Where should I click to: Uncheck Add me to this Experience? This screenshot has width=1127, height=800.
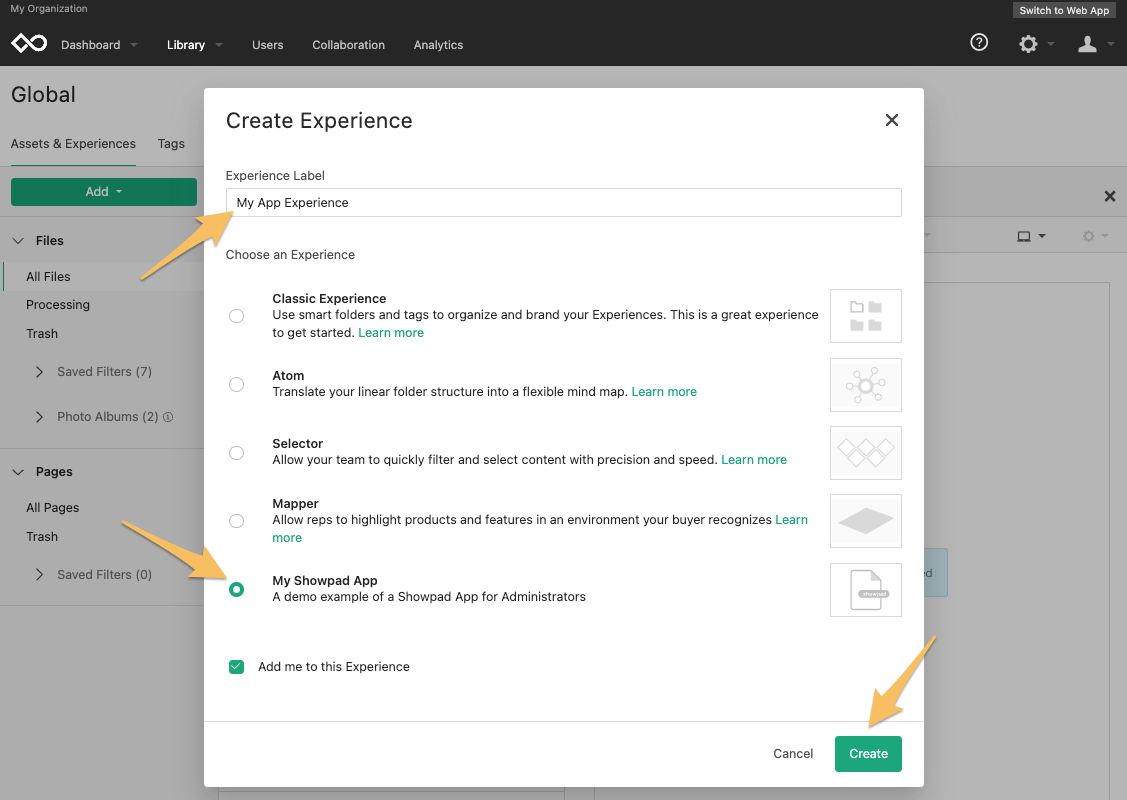(236, 667)
